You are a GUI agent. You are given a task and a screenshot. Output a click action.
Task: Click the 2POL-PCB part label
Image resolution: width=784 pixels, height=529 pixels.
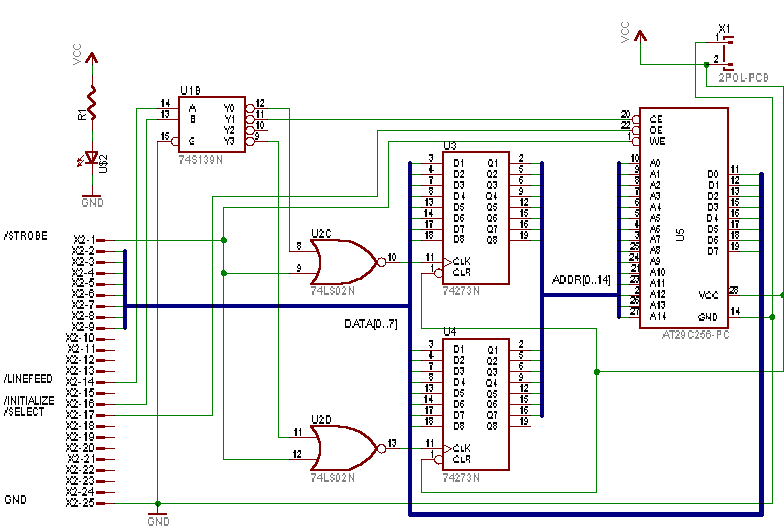pyautogui.click(x=744, y=78)
